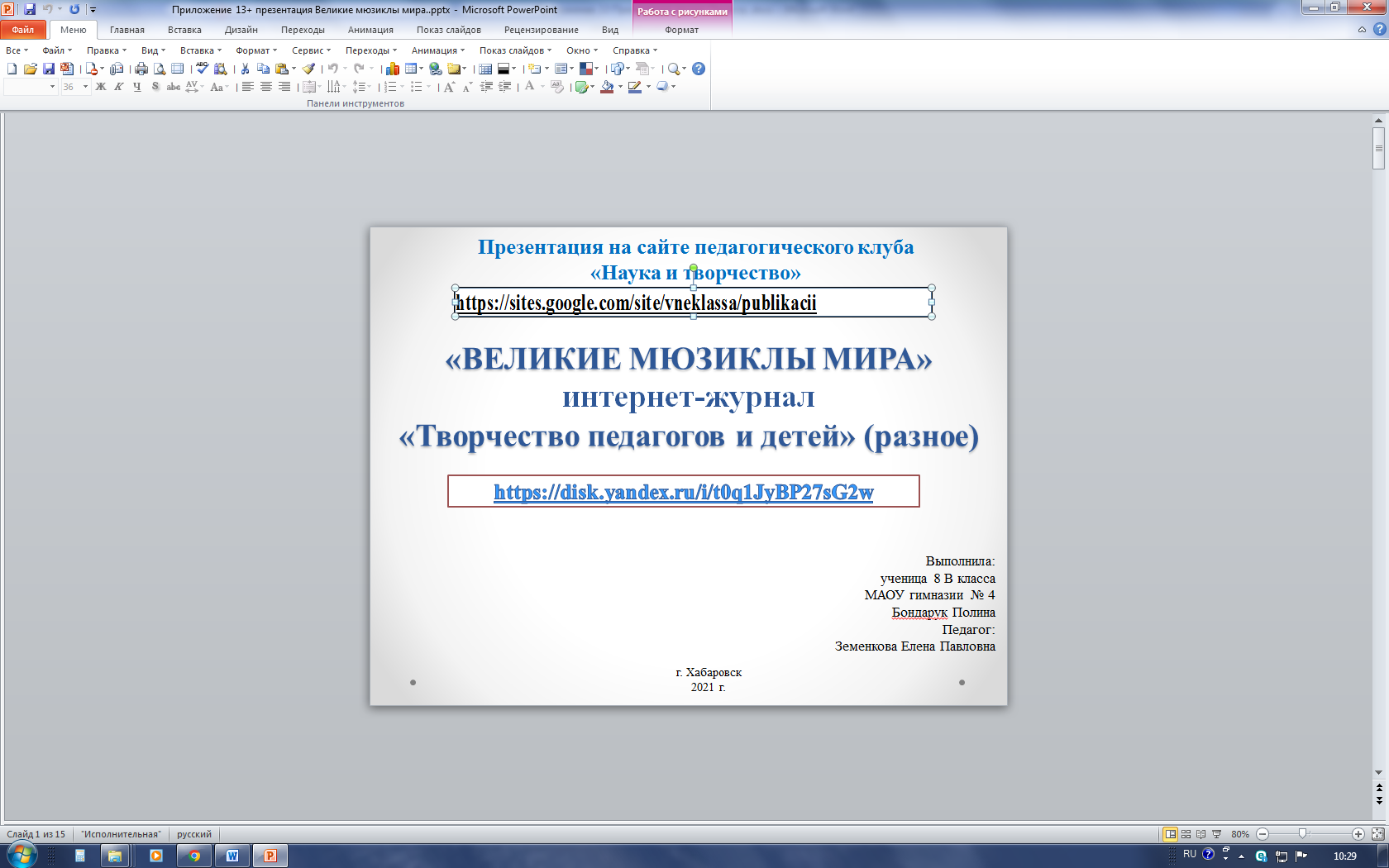The height and width of the screenshot is (868, 1389).
Task: Click the vertical scrollbar on slide pane
Action: coord(1378,148)
